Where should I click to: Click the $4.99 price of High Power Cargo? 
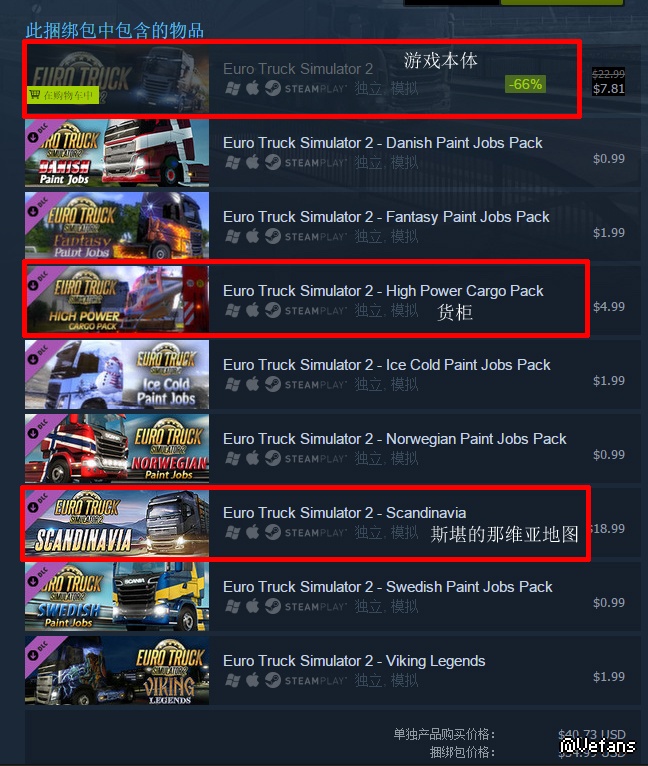click(609, 306)
